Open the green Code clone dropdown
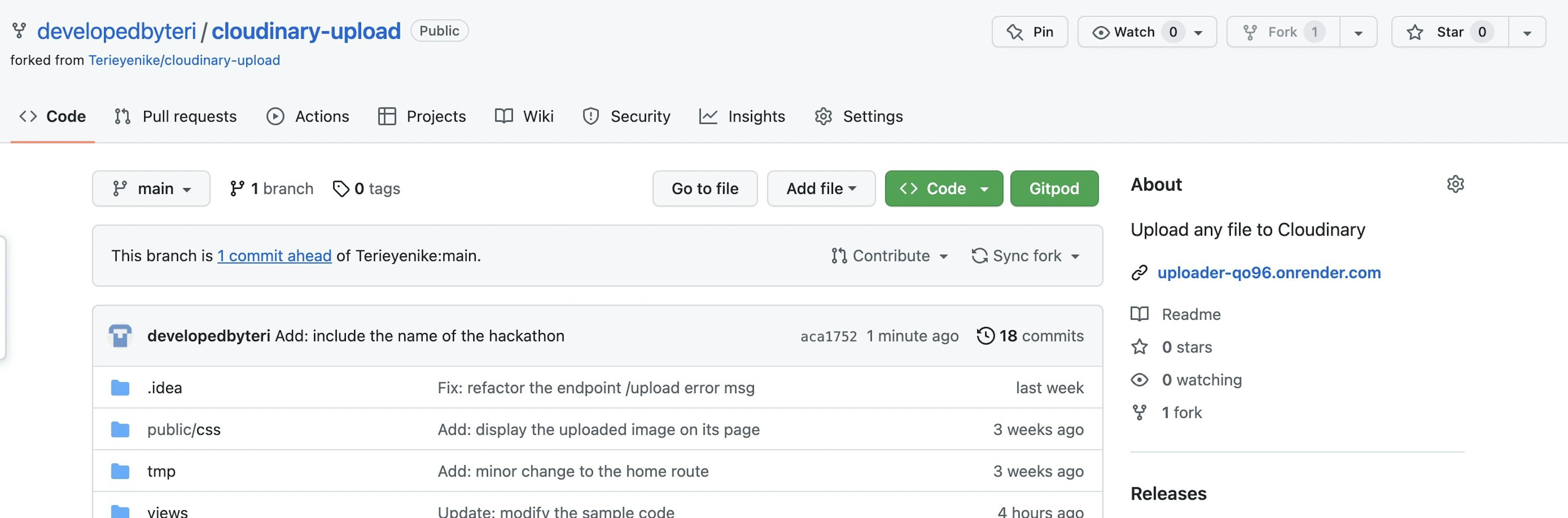 [944, 189]
